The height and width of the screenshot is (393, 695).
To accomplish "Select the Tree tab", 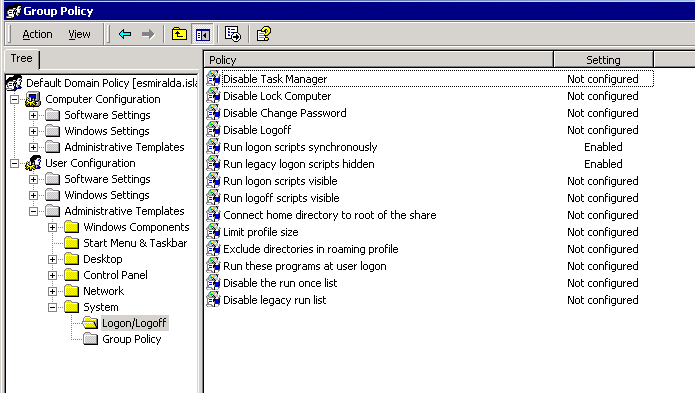I will (21, 58).
